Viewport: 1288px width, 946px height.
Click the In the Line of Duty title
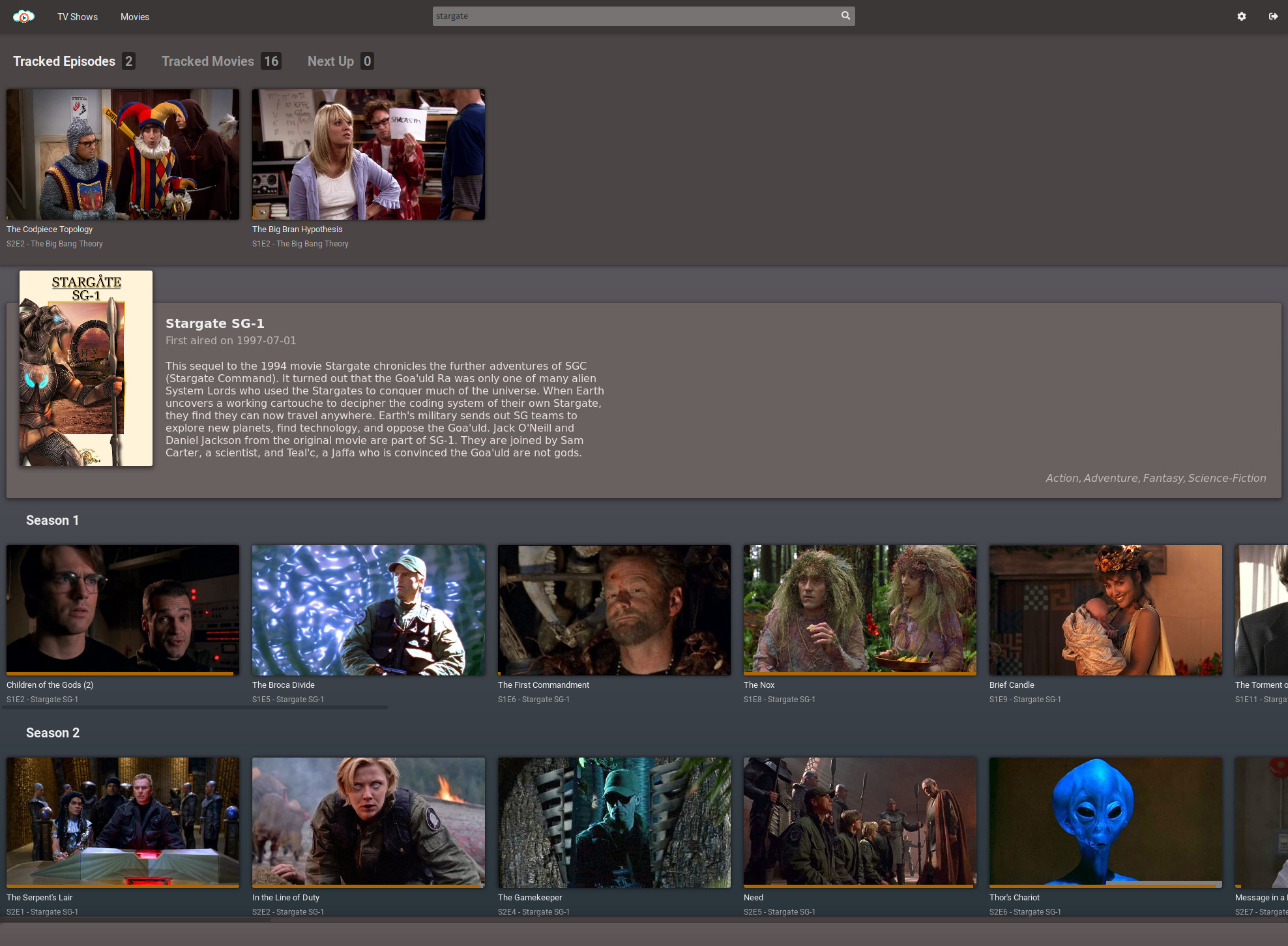285,898
